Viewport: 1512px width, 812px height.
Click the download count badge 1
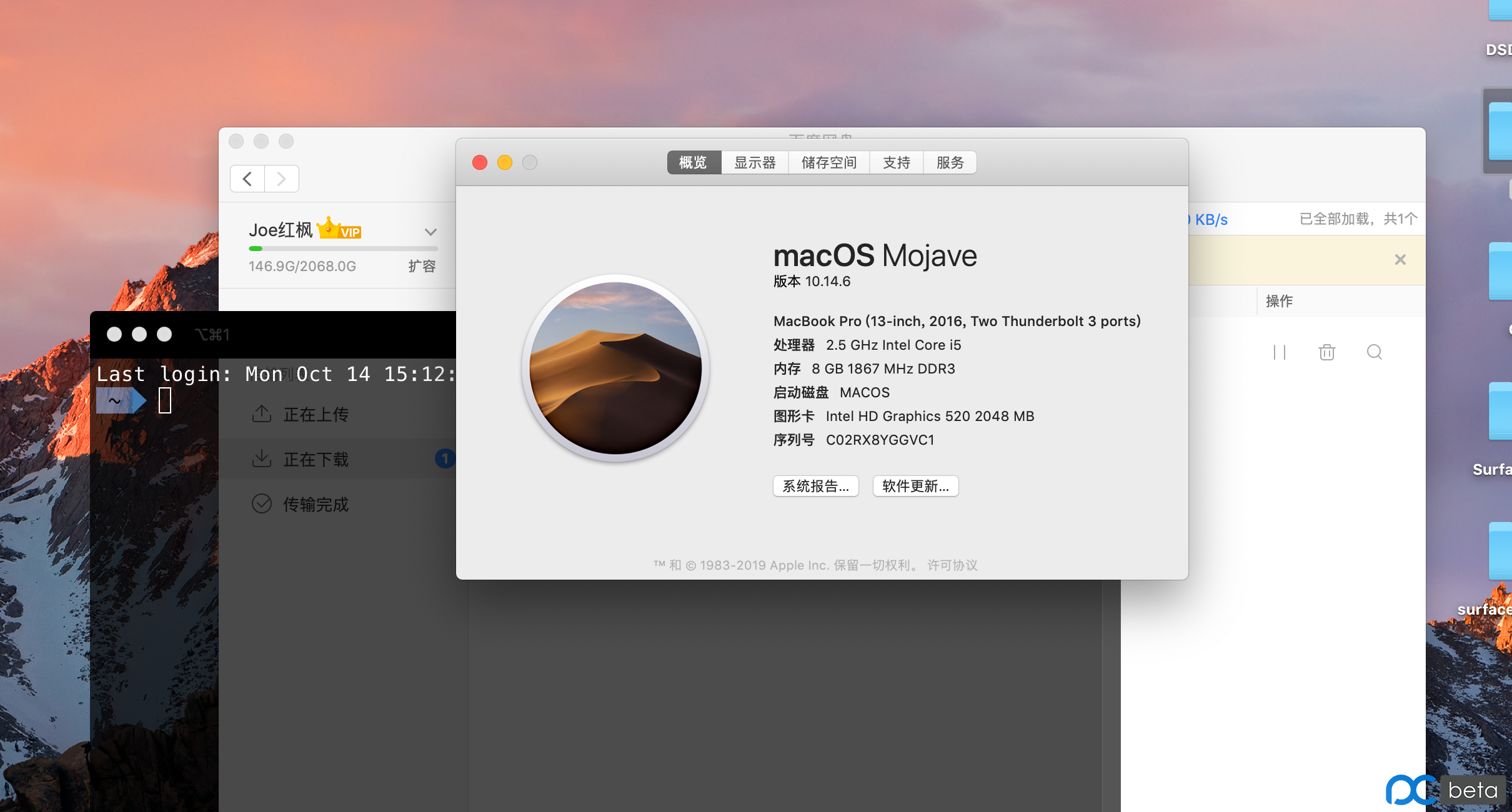click(x=445, y=459)
